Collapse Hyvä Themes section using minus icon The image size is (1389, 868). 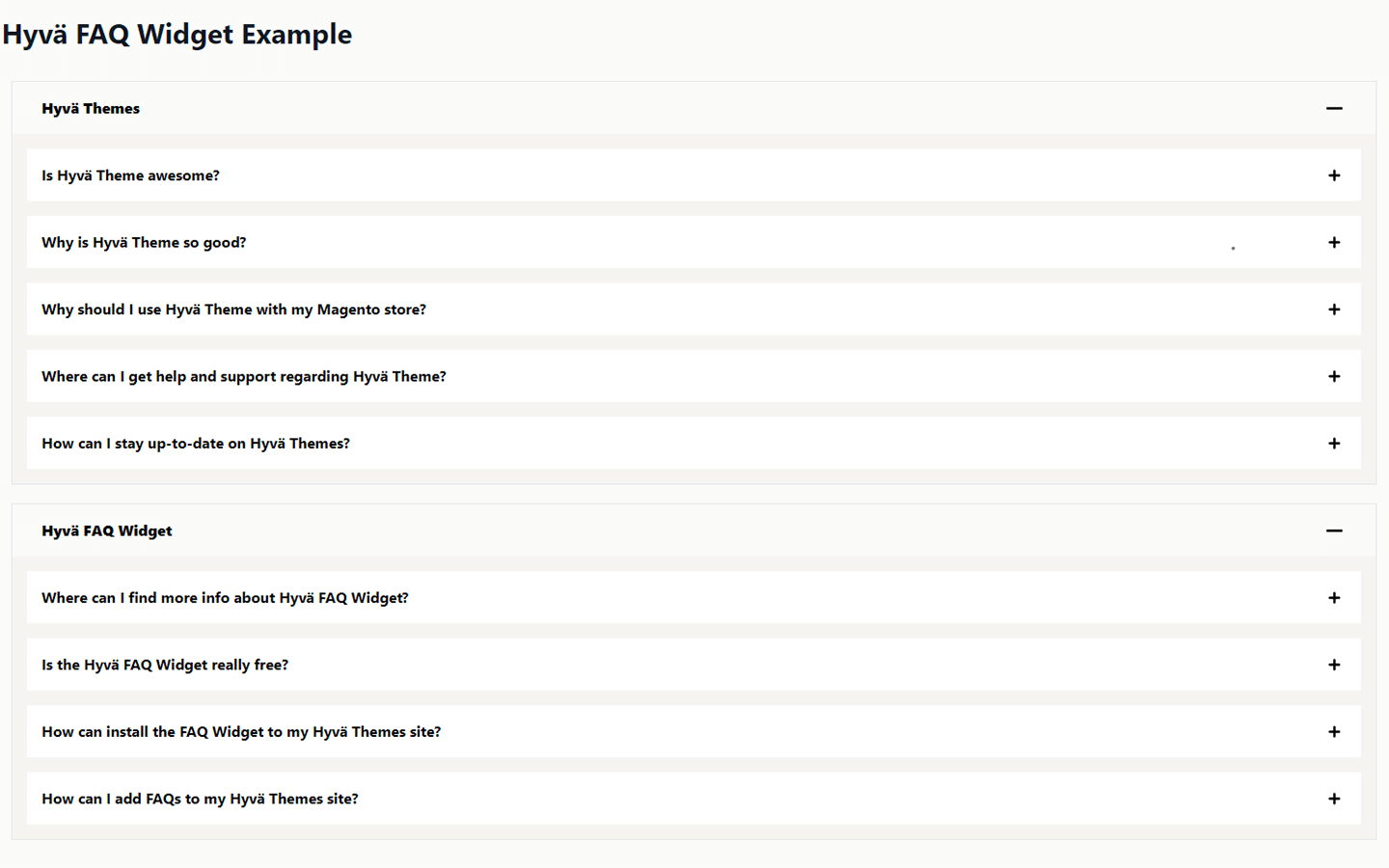tap(1334, 109)
